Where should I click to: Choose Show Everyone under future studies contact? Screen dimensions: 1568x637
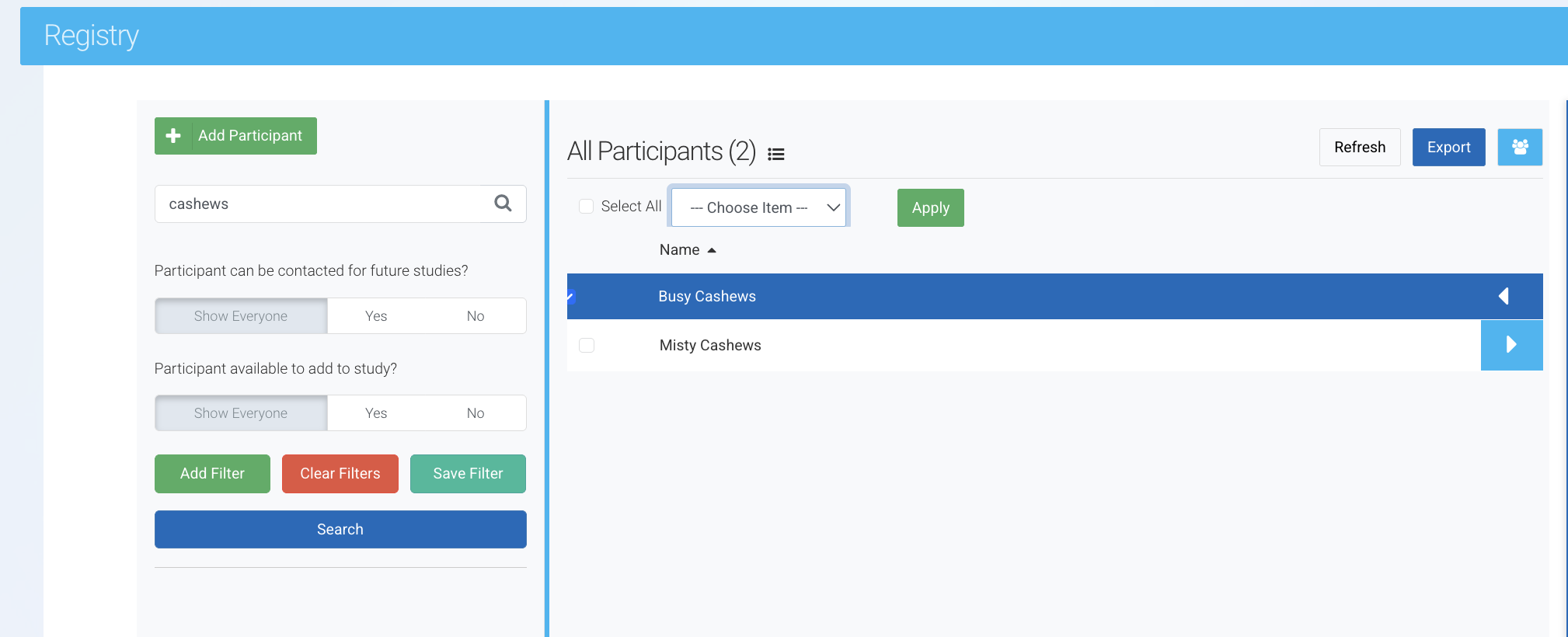point(241,316)
